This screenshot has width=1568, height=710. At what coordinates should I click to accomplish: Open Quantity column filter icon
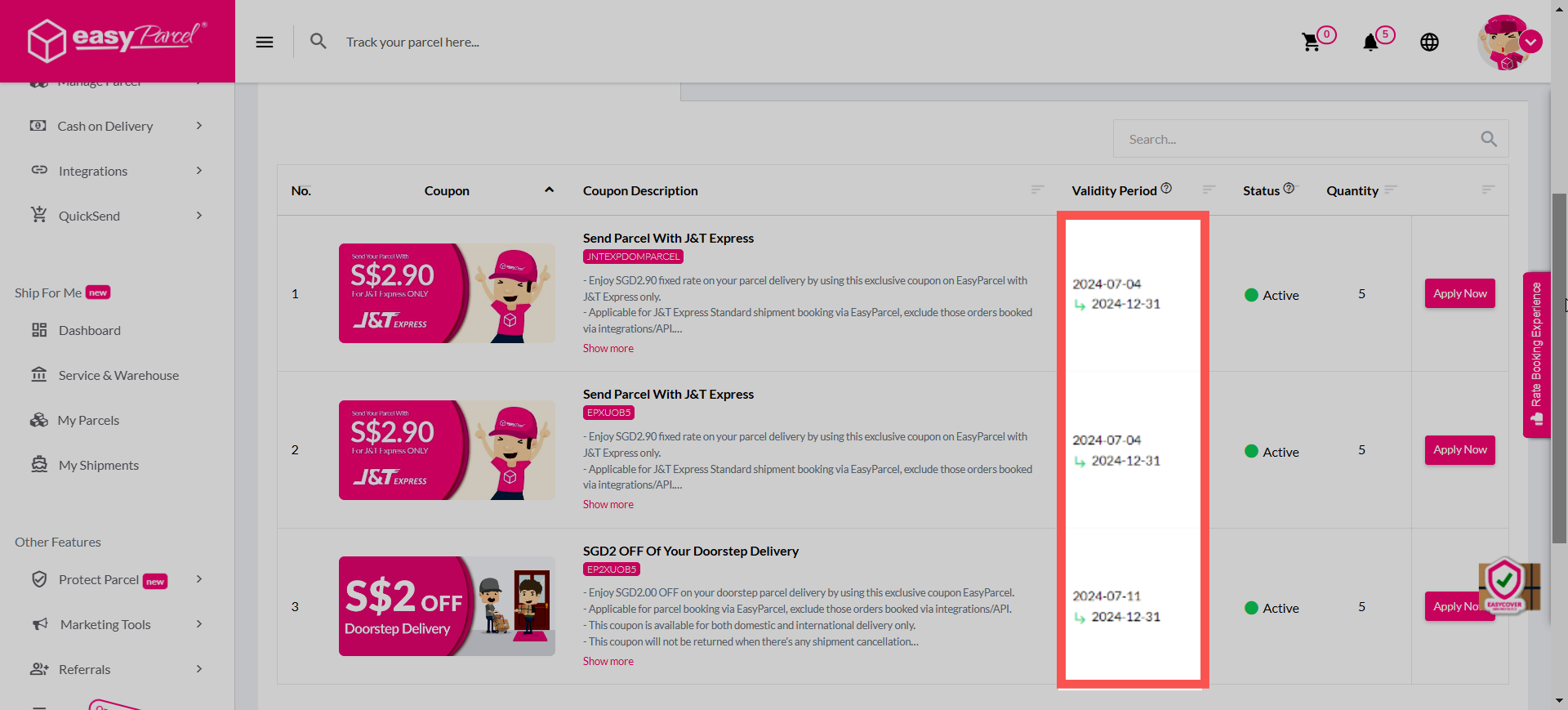pyautogui.click(x=1391, y=190)
